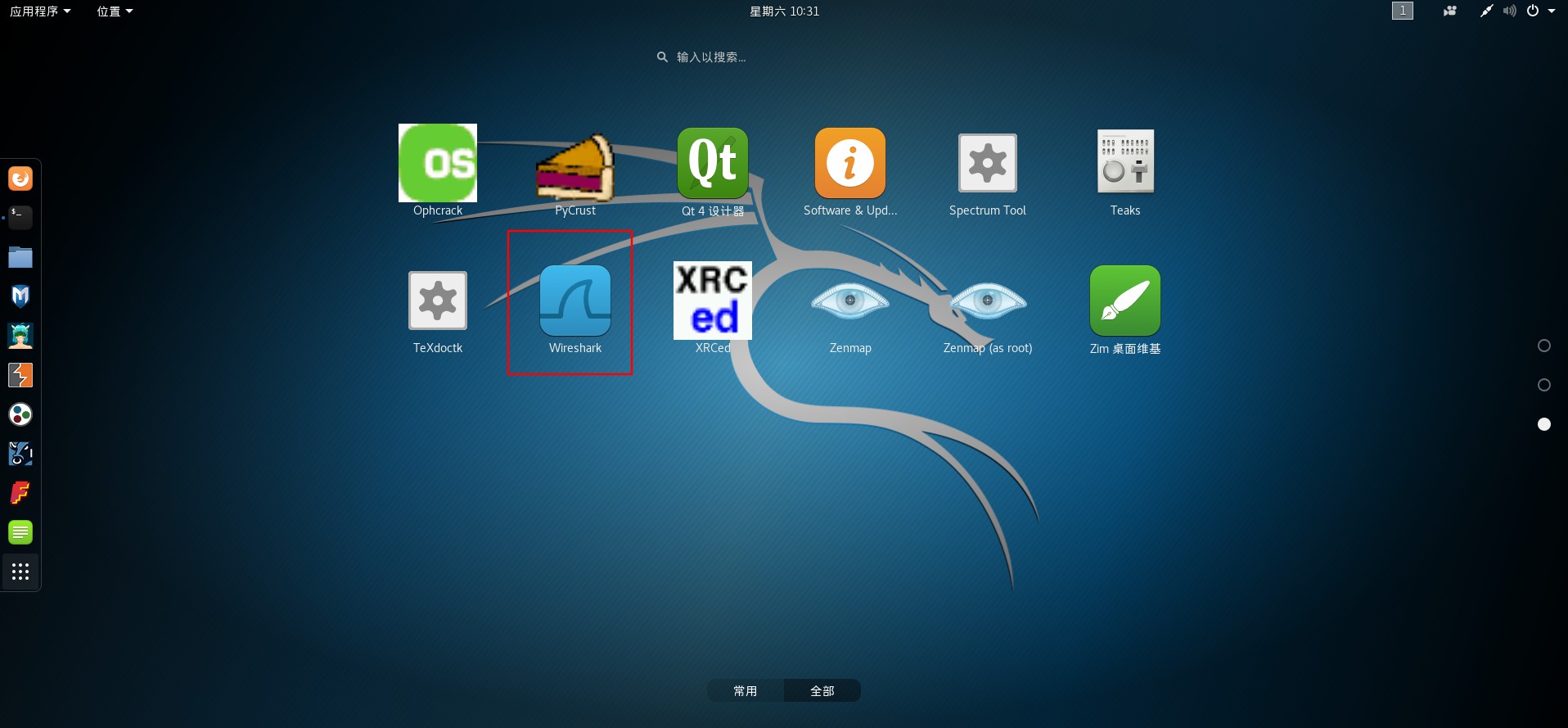Screen dimensions: 1568x728
Task: Open Terminal from the dock
Action: [x=20, y=218]
